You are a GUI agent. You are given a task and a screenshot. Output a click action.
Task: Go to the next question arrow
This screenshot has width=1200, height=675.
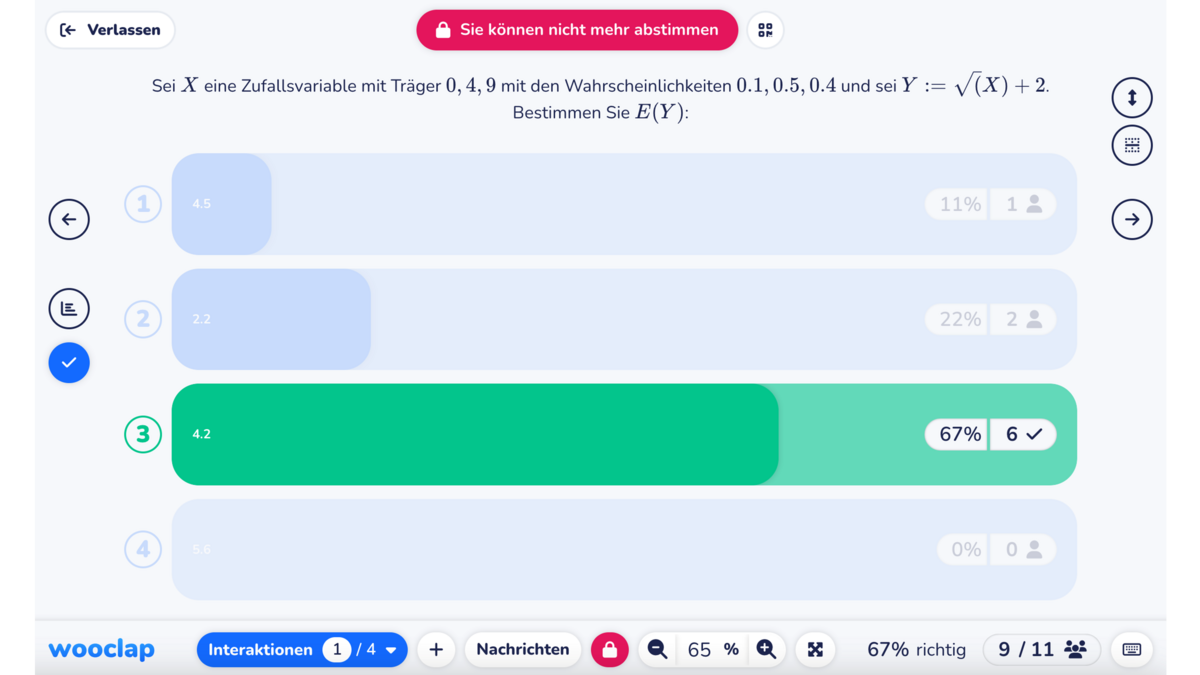1132,219
